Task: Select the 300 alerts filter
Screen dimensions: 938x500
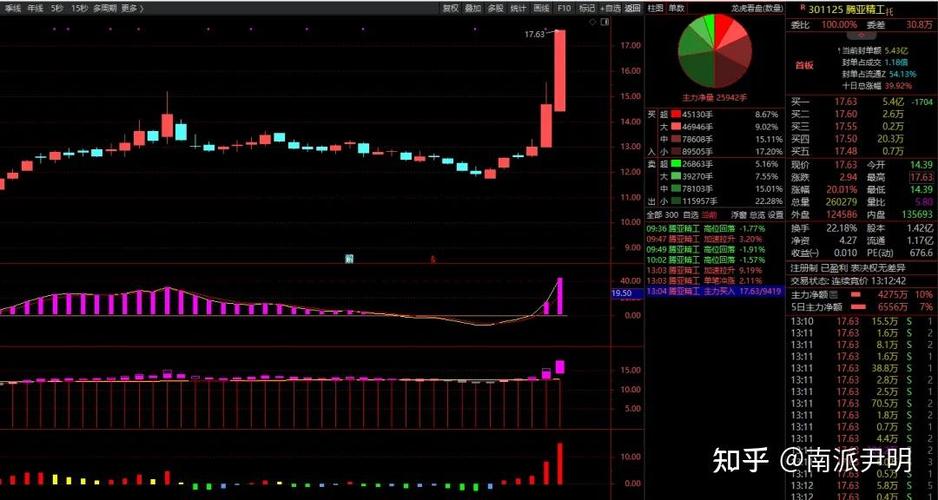Action: (672, 215)
